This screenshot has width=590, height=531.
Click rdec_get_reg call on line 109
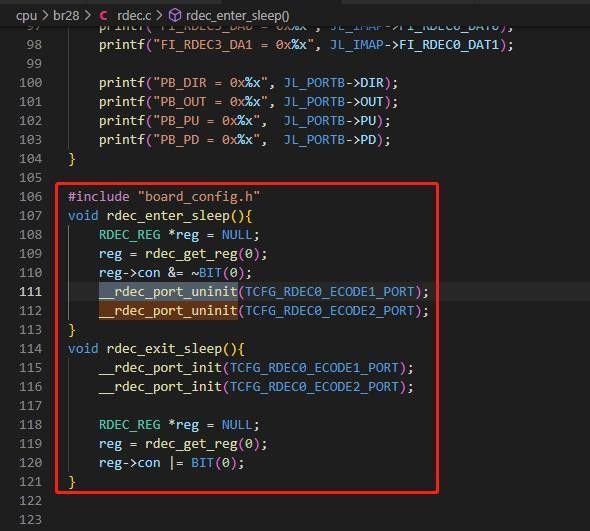(191, 254)
